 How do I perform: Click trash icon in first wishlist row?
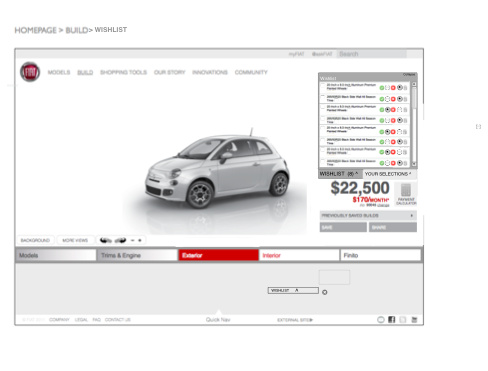[x=405, y=88]
